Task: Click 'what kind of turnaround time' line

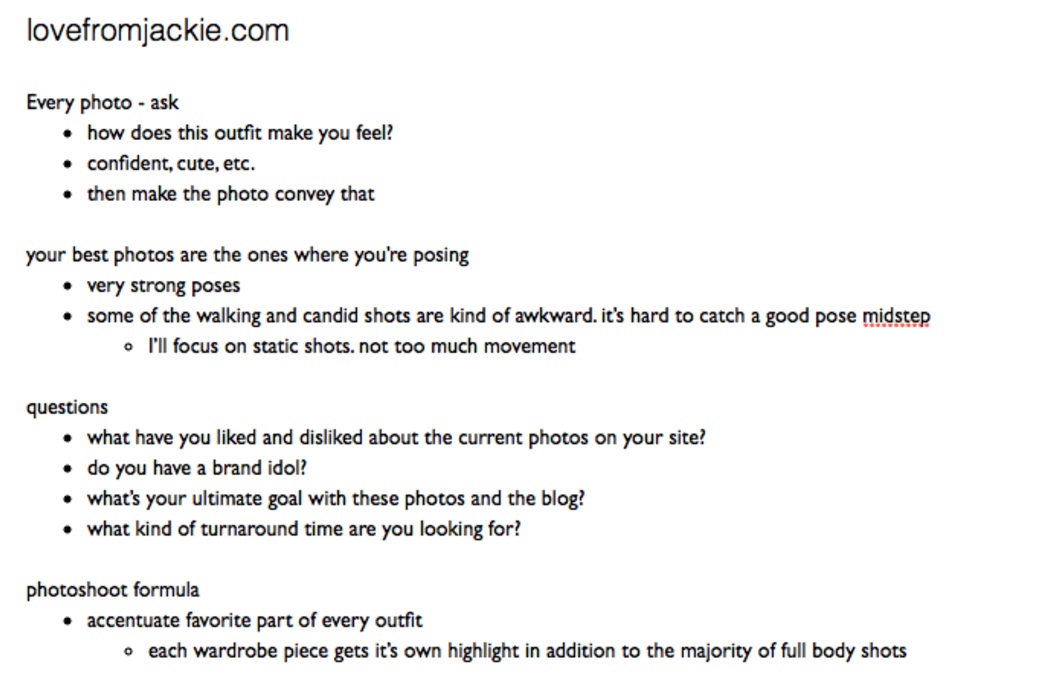Action: point(303,529)
